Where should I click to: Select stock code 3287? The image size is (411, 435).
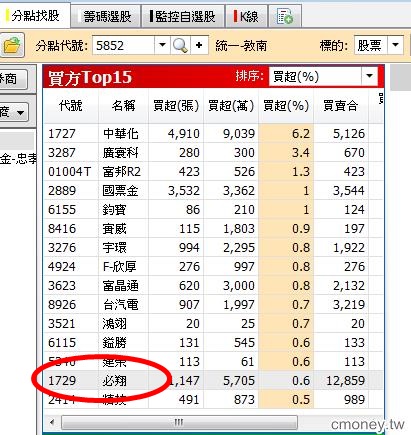tap(62, 153)
